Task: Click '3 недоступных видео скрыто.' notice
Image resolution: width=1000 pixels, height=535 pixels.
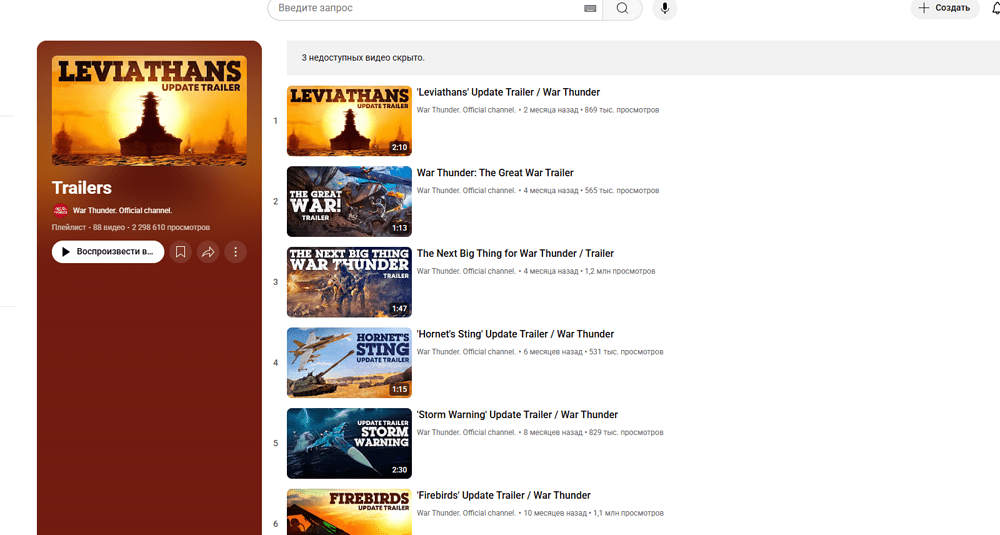Action: pos(363,58)
